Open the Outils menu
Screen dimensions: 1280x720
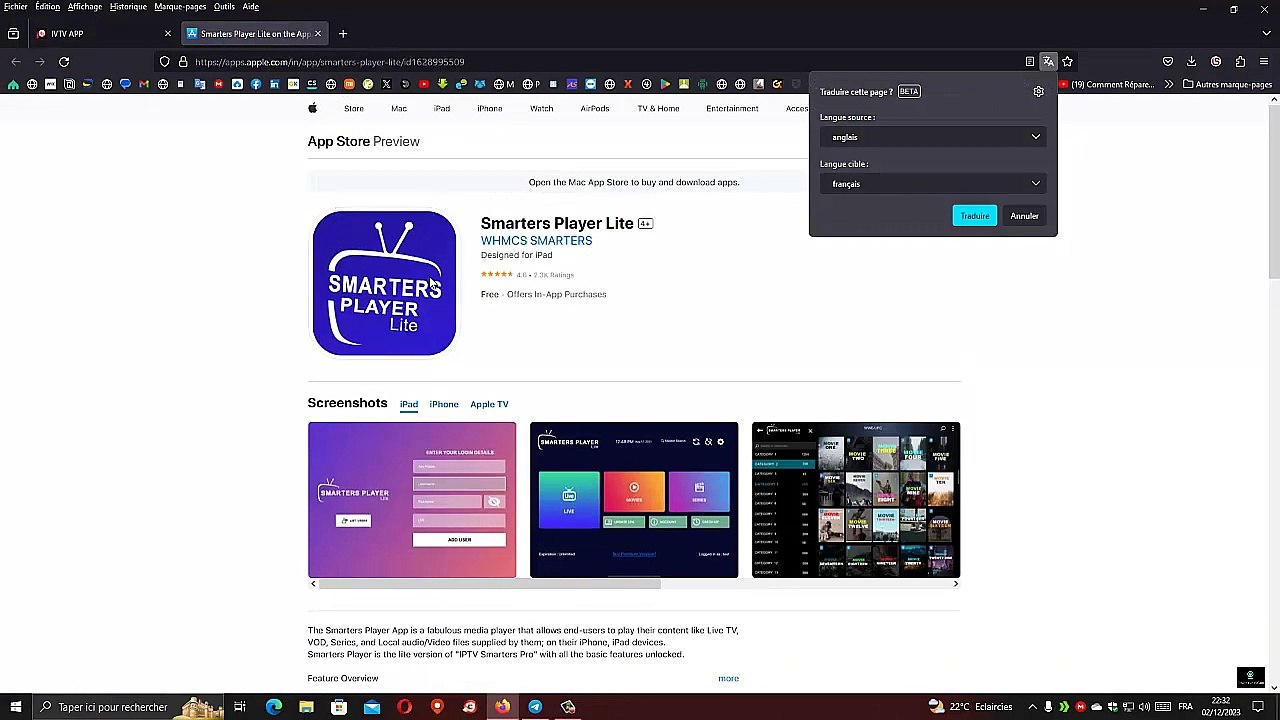click(224, 7)
